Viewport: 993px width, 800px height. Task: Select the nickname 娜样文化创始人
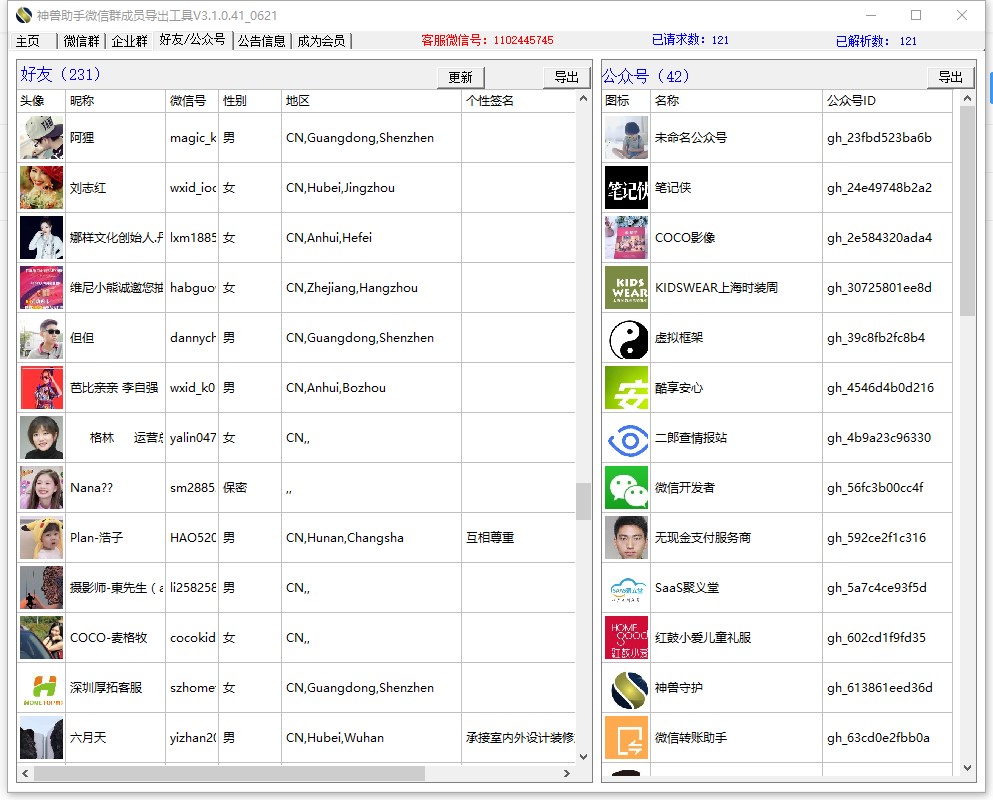pos(115,238)
